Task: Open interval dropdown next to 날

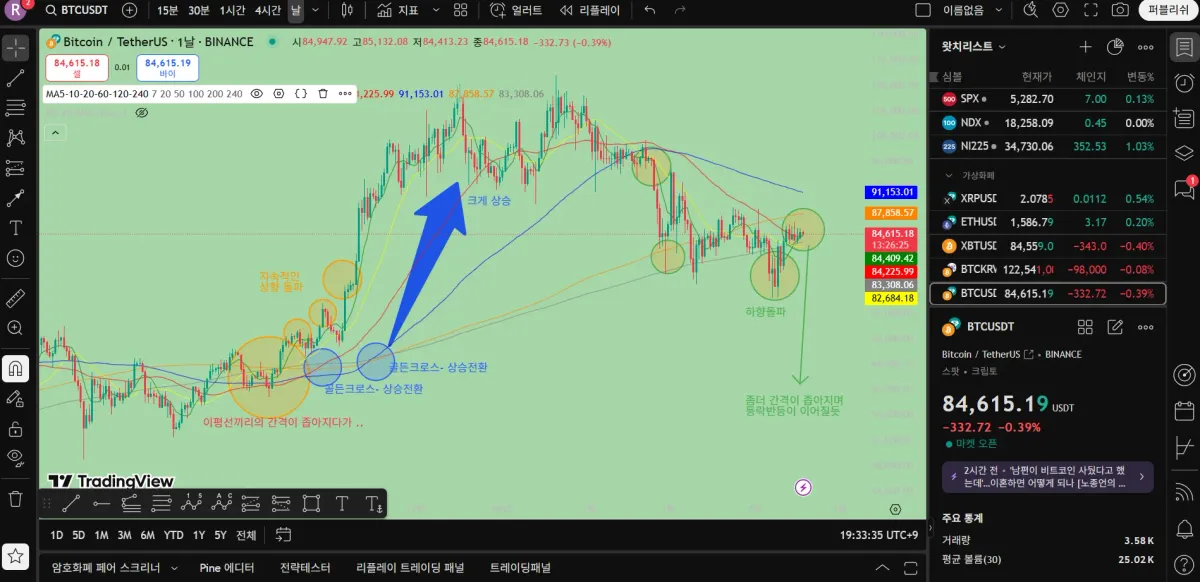Action: point(316,10)
